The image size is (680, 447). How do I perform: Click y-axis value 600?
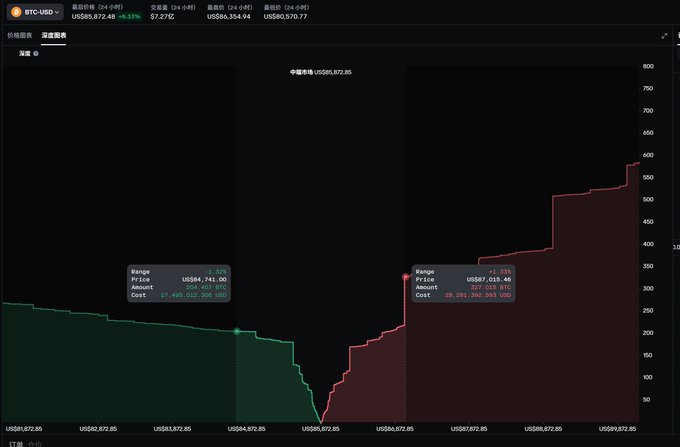coord(648,155)
